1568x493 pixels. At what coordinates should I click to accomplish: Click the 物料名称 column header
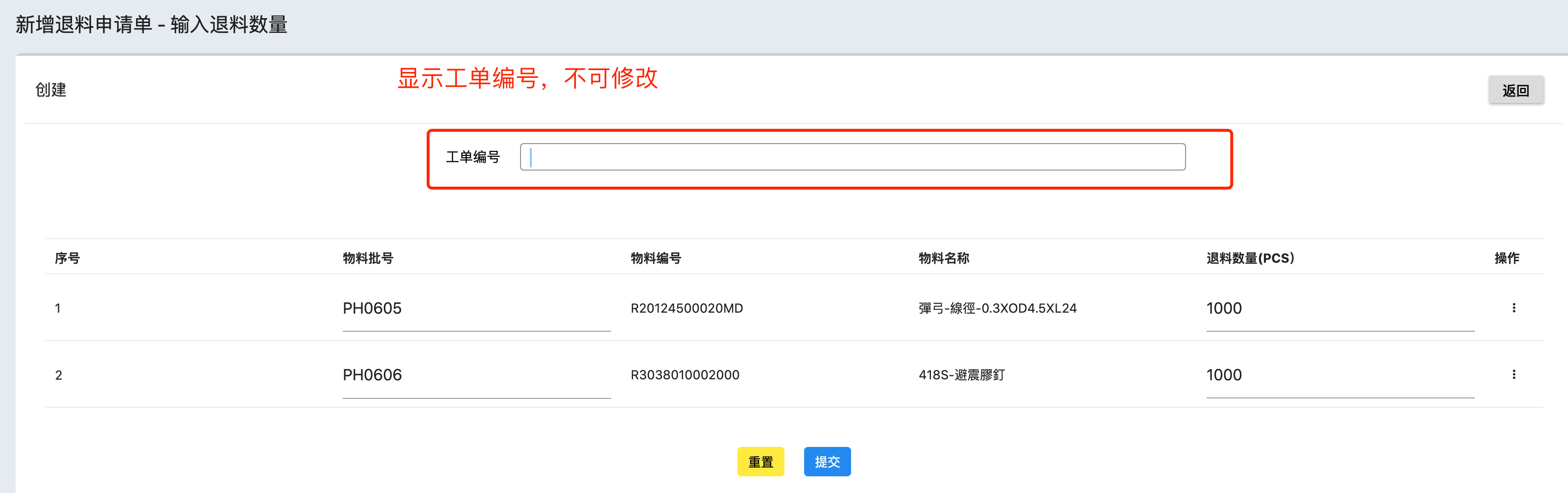coord(944,258)
